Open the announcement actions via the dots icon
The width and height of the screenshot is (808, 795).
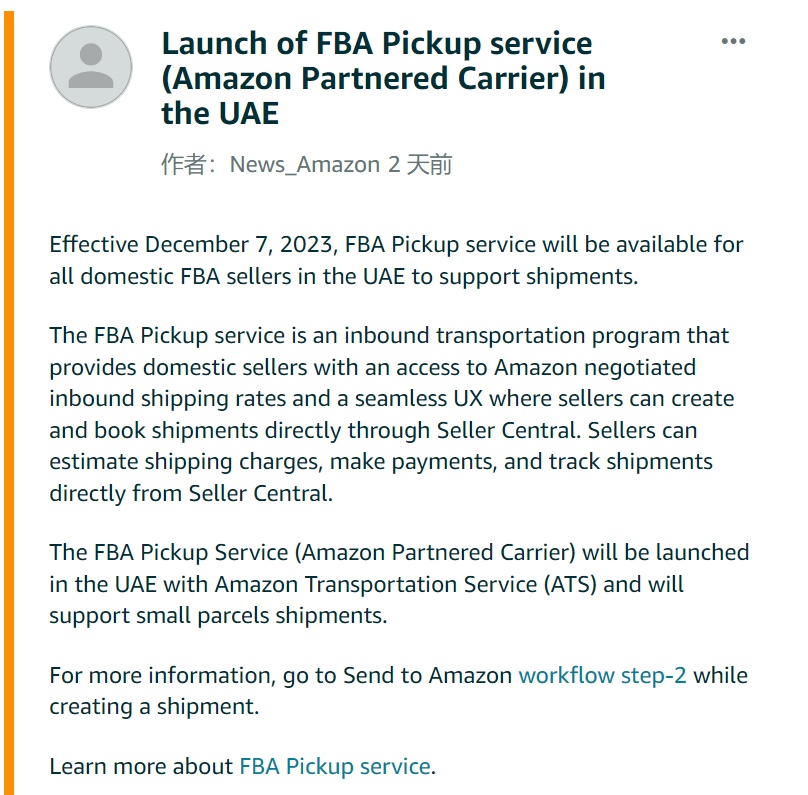(x=734, y=40)
